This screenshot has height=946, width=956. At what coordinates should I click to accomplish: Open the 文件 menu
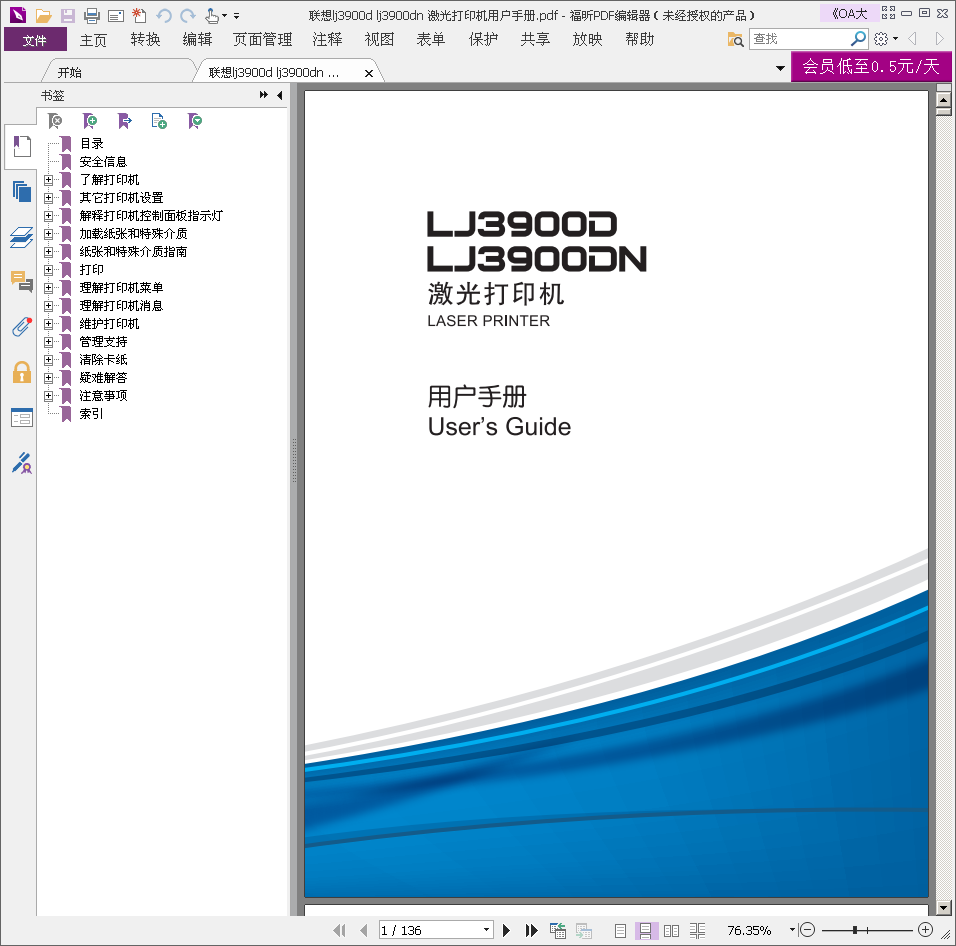[x=35, y=40]
